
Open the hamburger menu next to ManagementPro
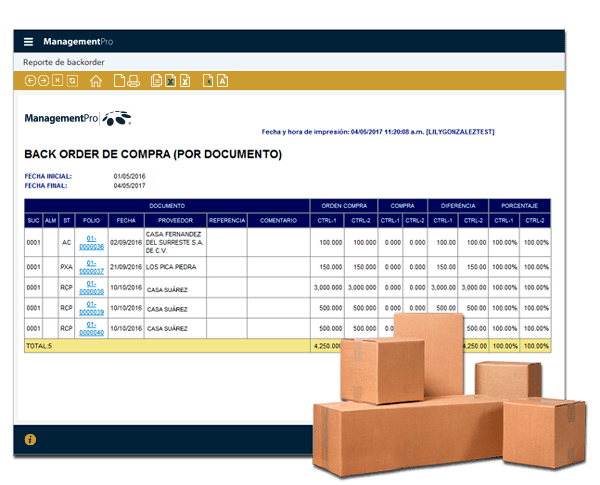[28, 41]
